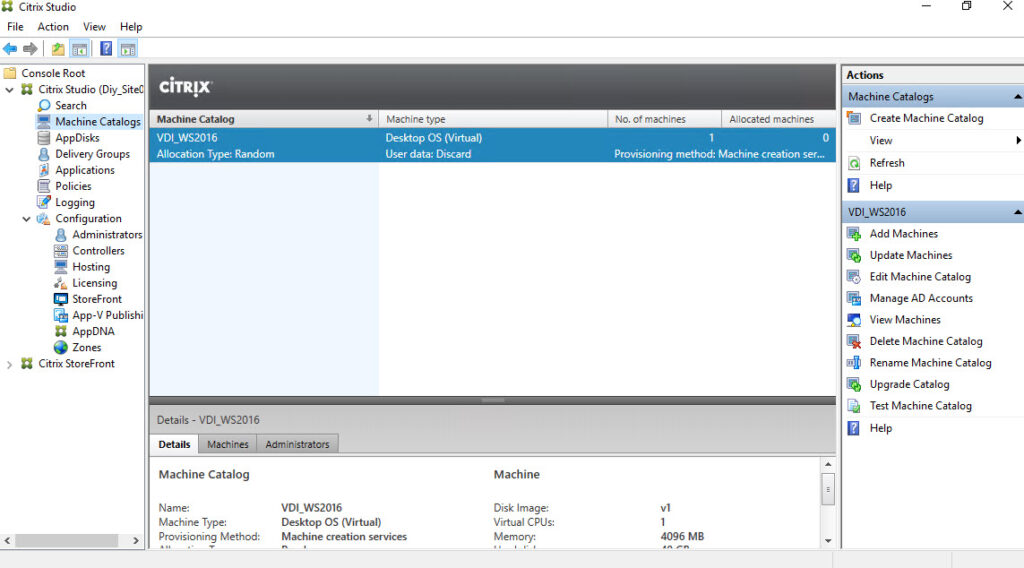Click the details pane vertical scrollbar
This screenshot has width=1024, height=568.
tap(827, 490)
